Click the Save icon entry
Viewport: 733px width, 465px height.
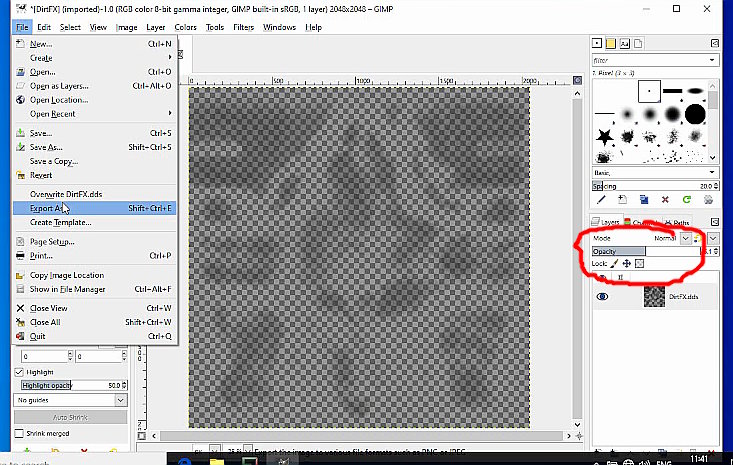[20, 133]
